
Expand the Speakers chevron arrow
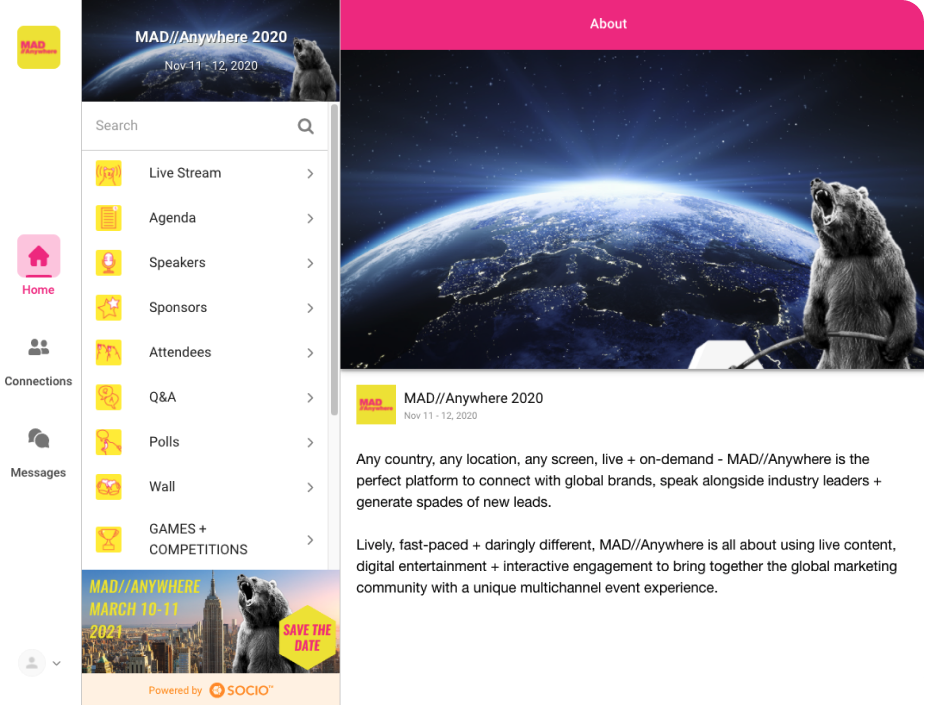tap(310, 263)
